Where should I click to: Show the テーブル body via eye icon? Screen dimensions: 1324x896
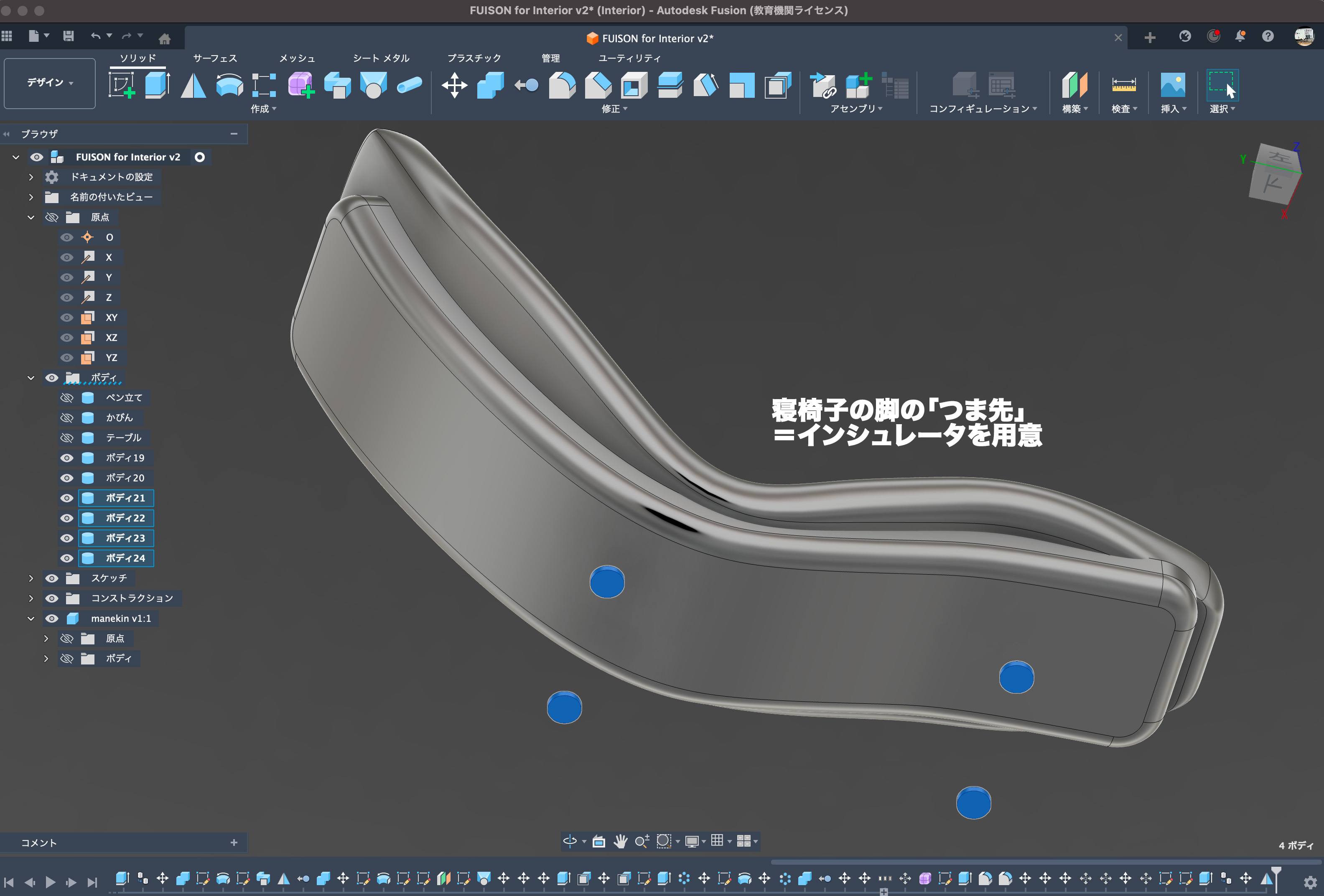coord(66,438)
